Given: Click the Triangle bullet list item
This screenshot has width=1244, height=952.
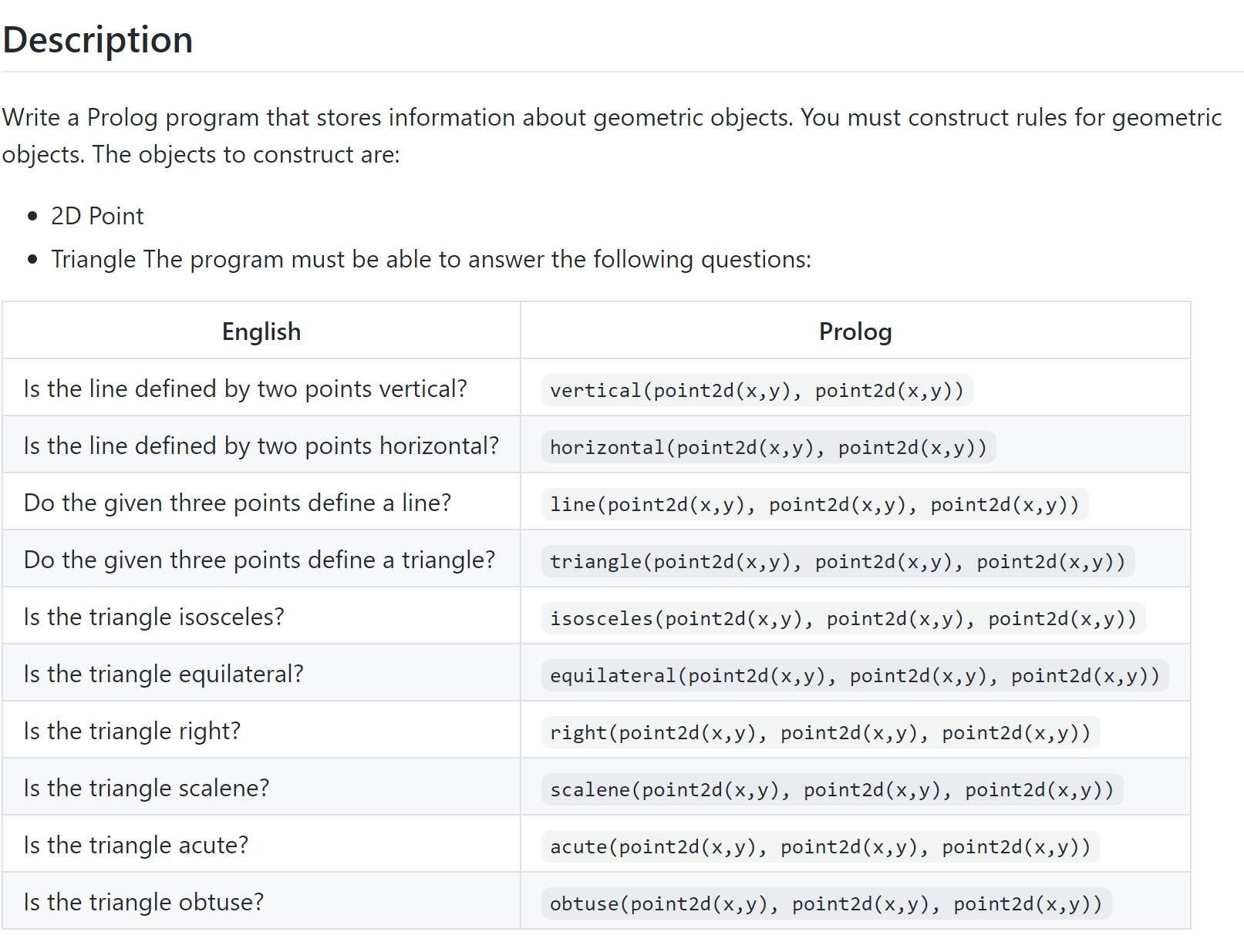Looking at the screenshot, I should click(430, 260).
